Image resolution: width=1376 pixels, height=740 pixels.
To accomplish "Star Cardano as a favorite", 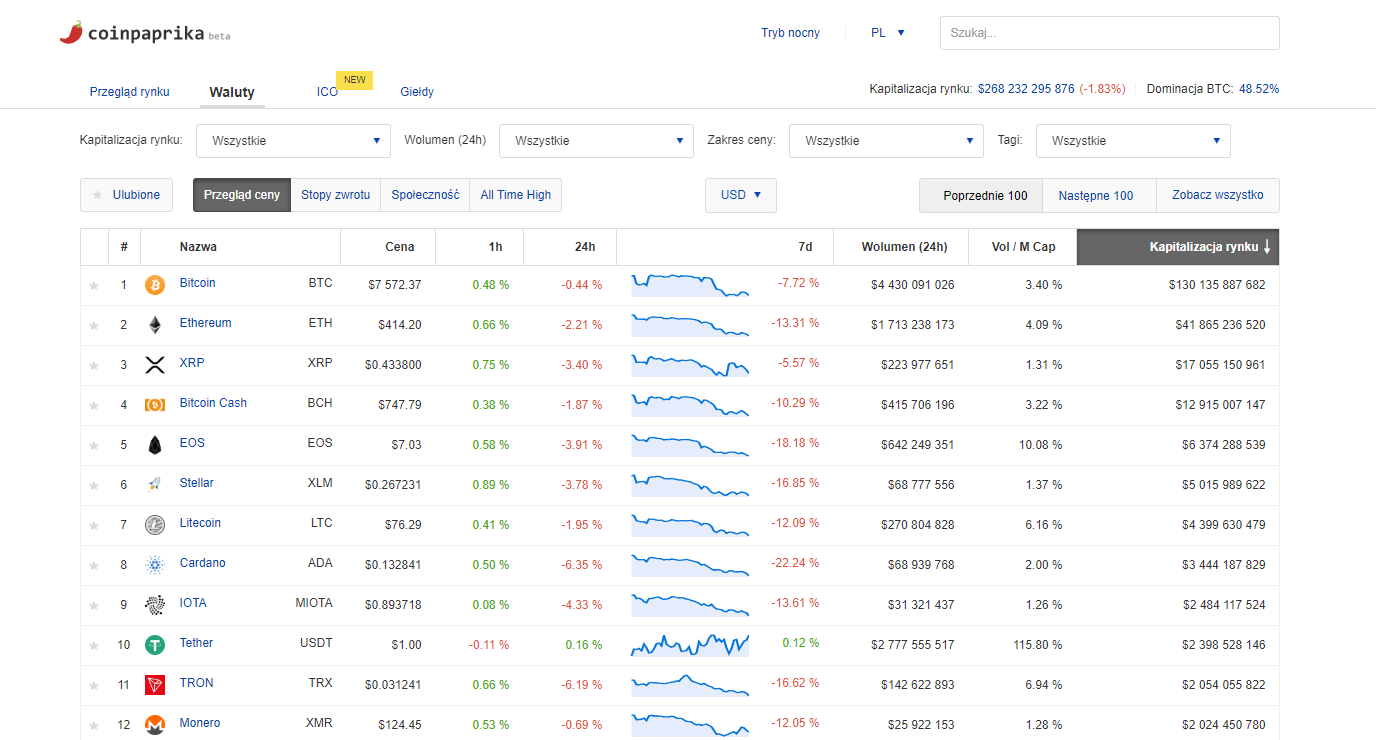I will point(94,565).
